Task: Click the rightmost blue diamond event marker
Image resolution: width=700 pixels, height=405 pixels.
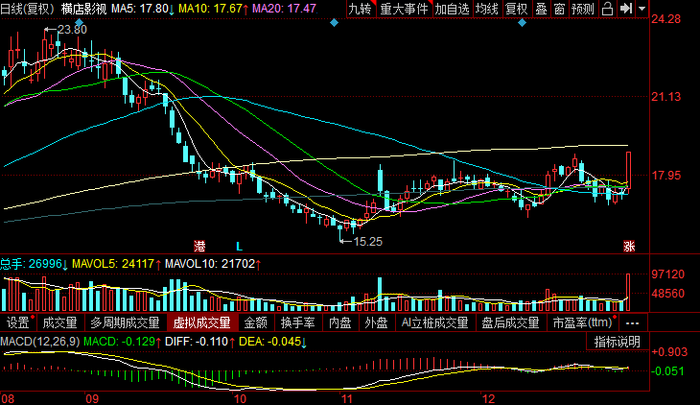Action: click(522, 22)
